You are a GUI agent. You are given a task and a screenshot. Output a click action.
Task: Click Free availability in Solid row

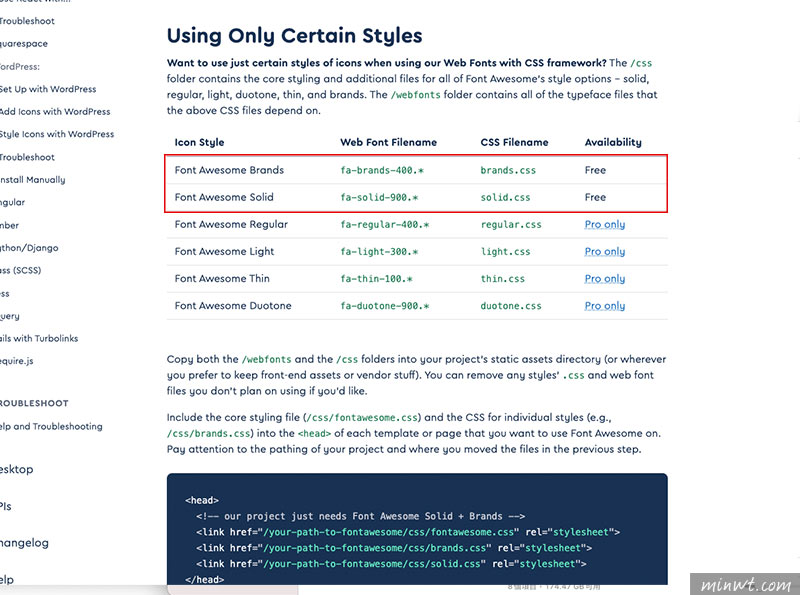tap(595, 197)
